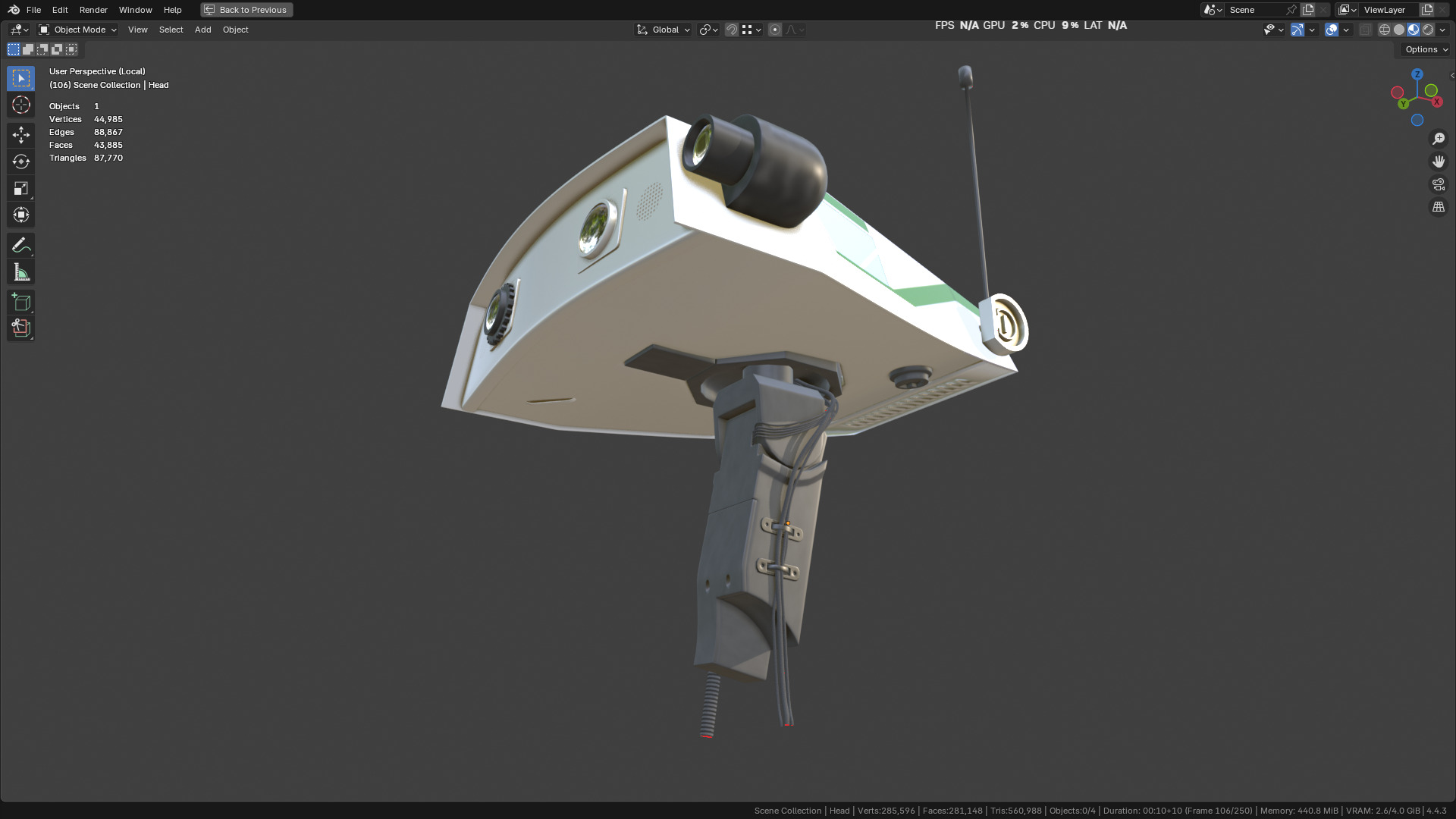Toggle snapping magnet
This screenshot has width=1456, height=819.
pos(731,30)
